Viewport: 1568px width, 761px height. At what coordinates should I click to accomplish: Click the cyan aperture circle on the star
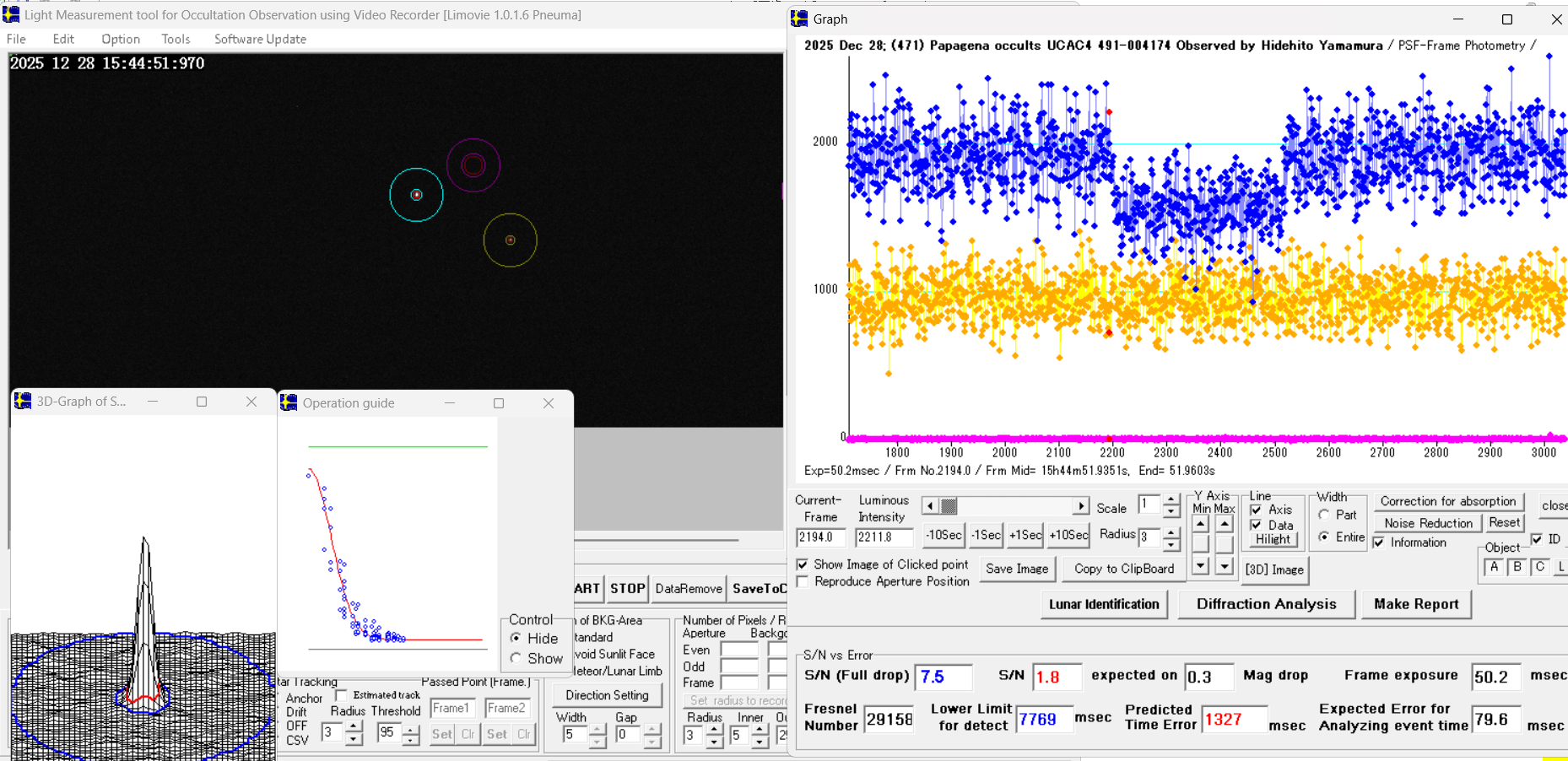click(x=416, y=195)
